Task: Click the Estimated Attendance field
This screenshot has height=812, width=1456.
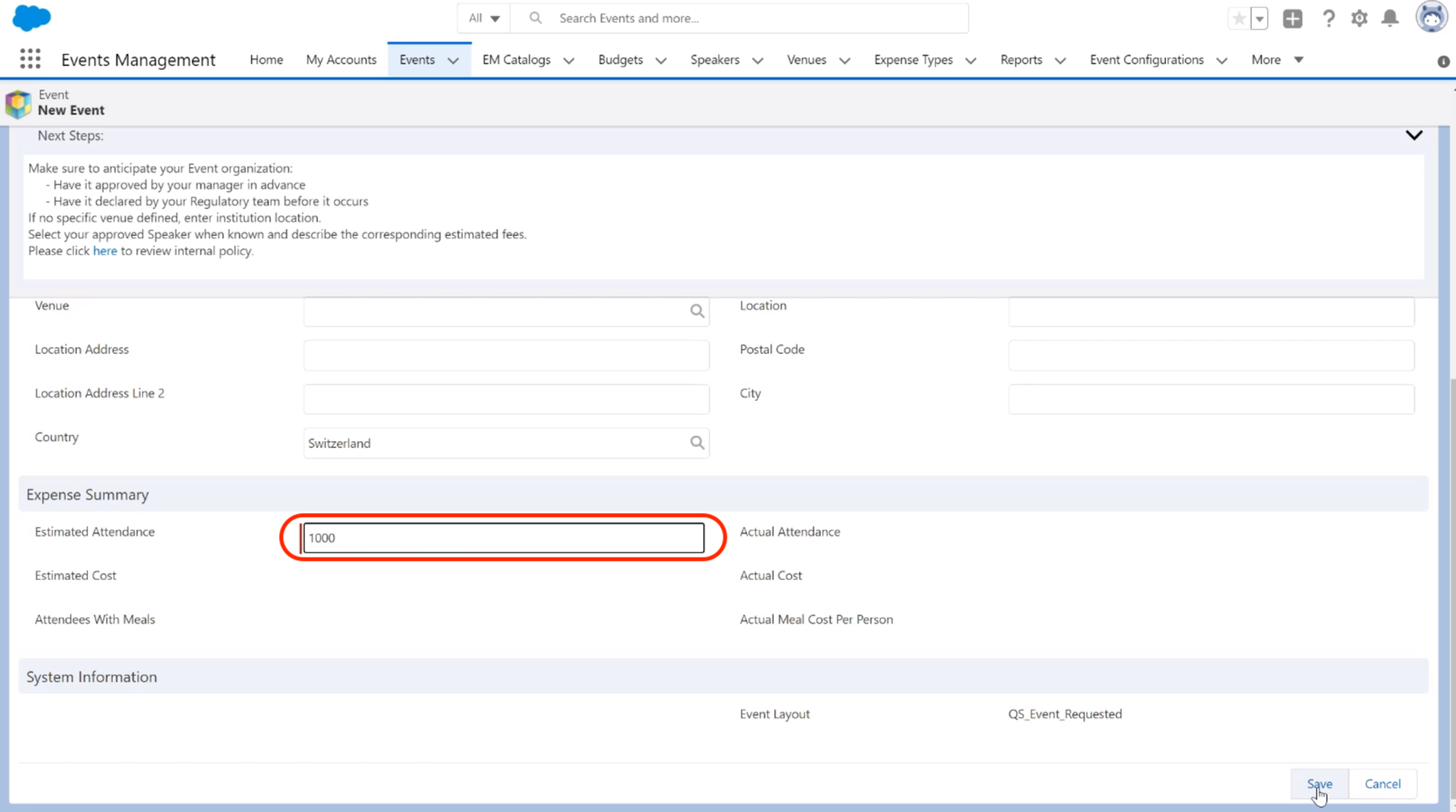Action: point(503,537)
